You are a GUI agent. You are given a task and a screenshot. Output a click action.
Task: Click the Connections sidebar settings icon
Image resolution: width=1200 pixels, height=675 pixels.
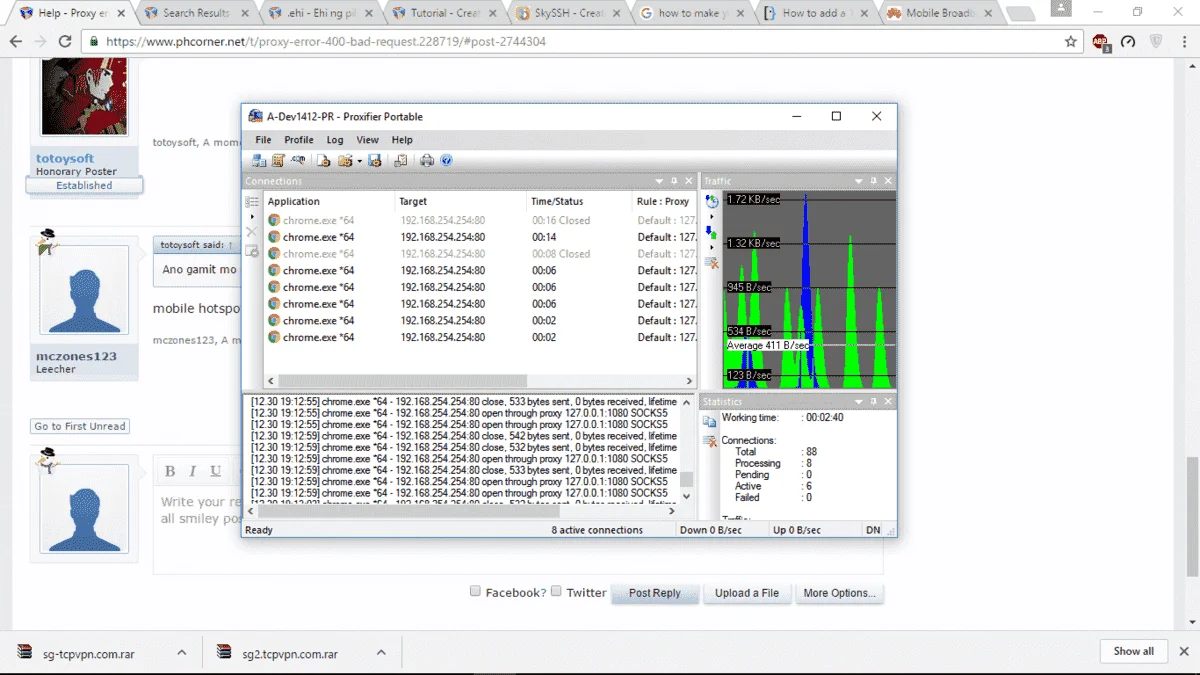pos(252,251)
